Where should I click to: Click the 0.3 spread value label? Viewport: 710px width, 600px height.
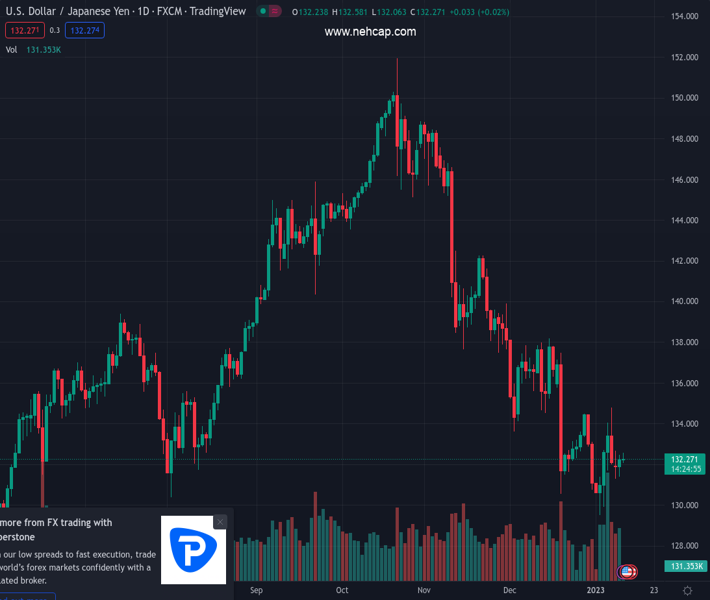pyautogui.click(x=55, y=31)
